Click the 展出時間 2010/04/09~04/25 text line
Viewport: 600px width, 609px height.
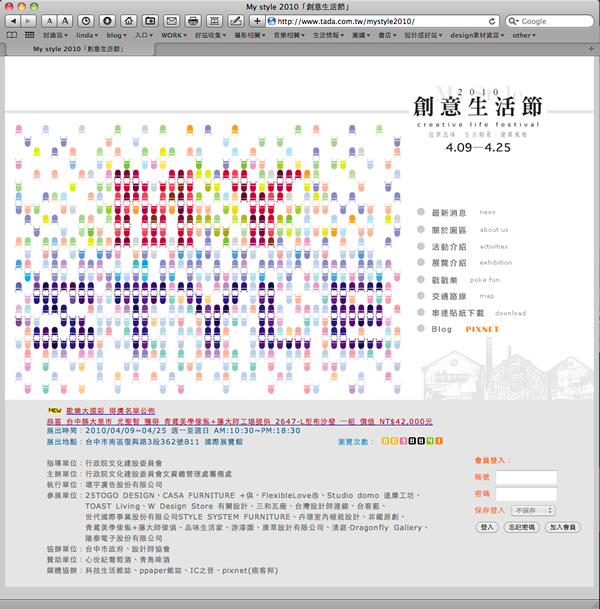click(x=173, y=430)
